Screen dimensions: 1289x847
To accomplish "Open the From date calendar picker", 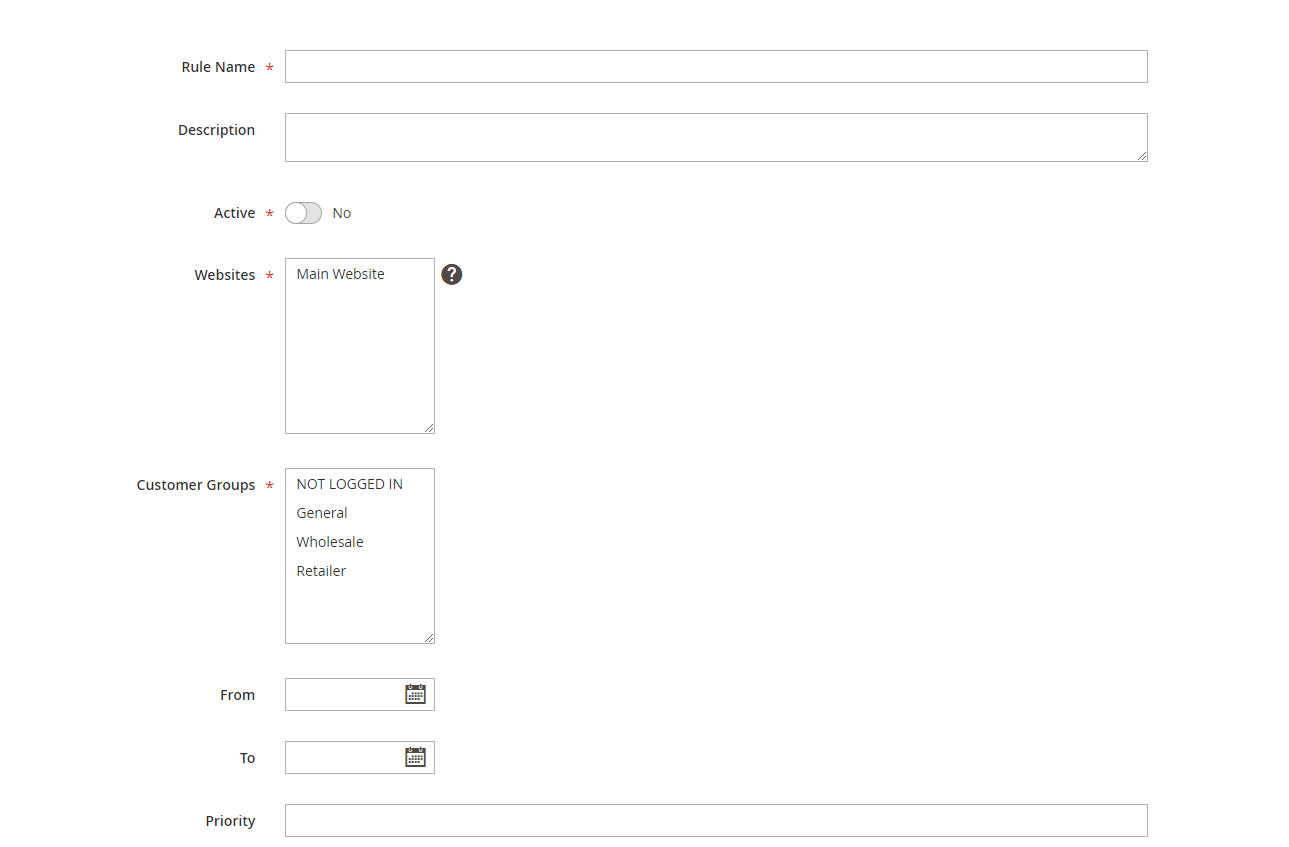I will pyautogui.click(x=415, y=694).
